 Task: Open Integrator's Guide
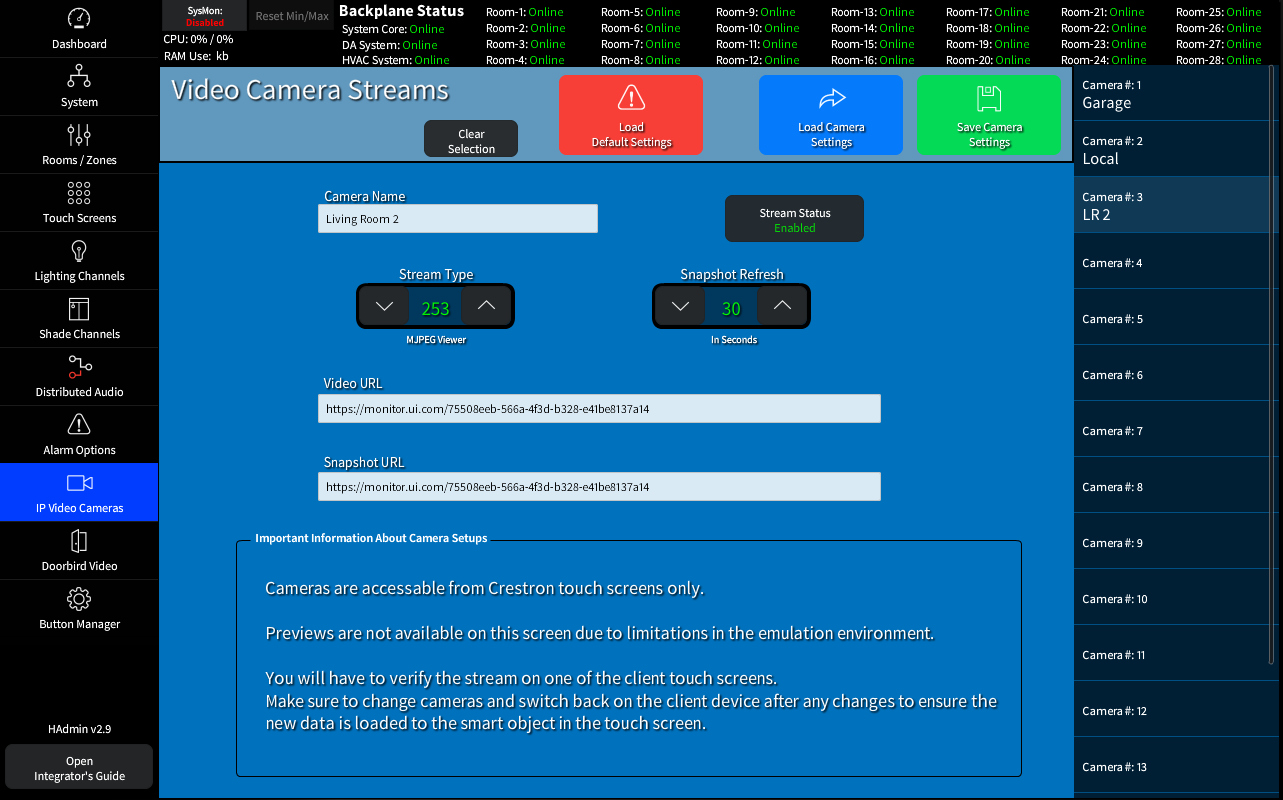pyautogui.click(x=79, y=768)
